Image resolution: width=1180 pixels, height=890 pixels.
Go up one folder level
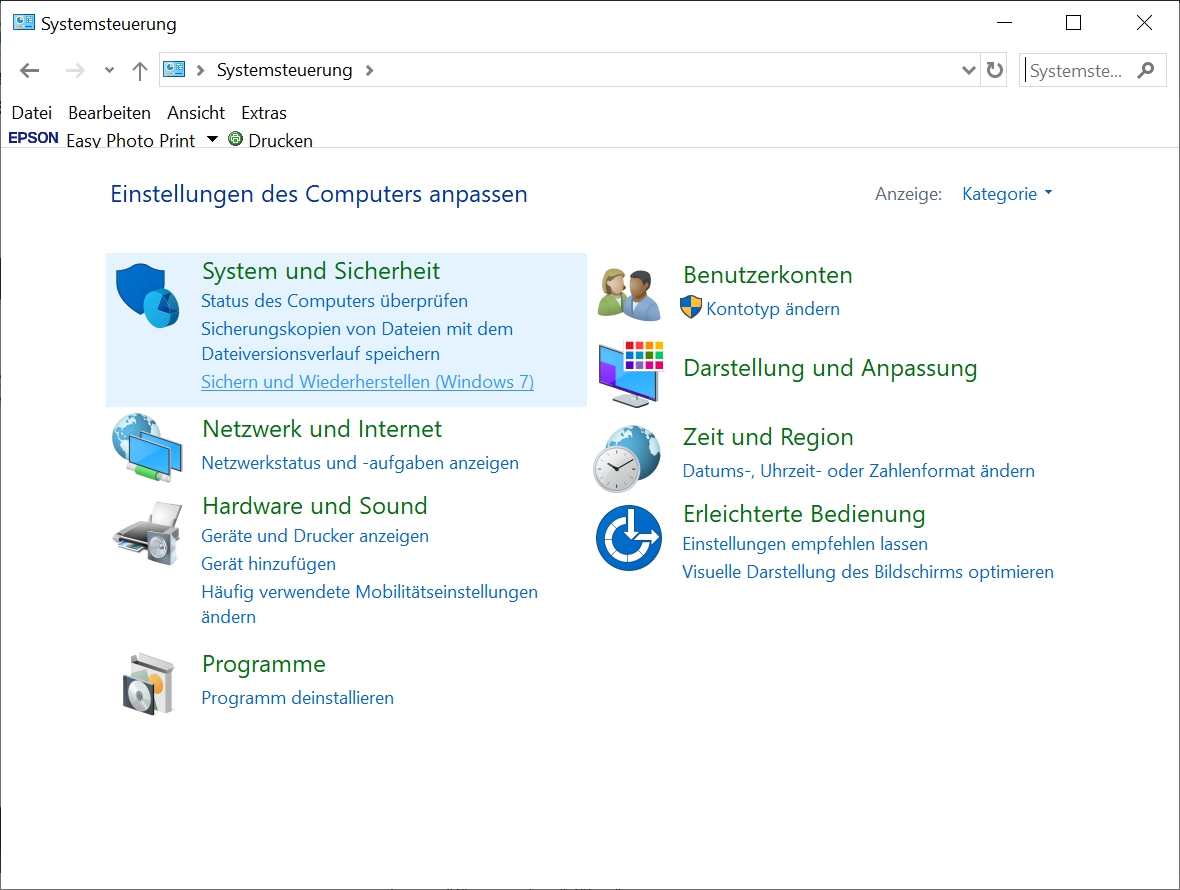pos(140,70)
